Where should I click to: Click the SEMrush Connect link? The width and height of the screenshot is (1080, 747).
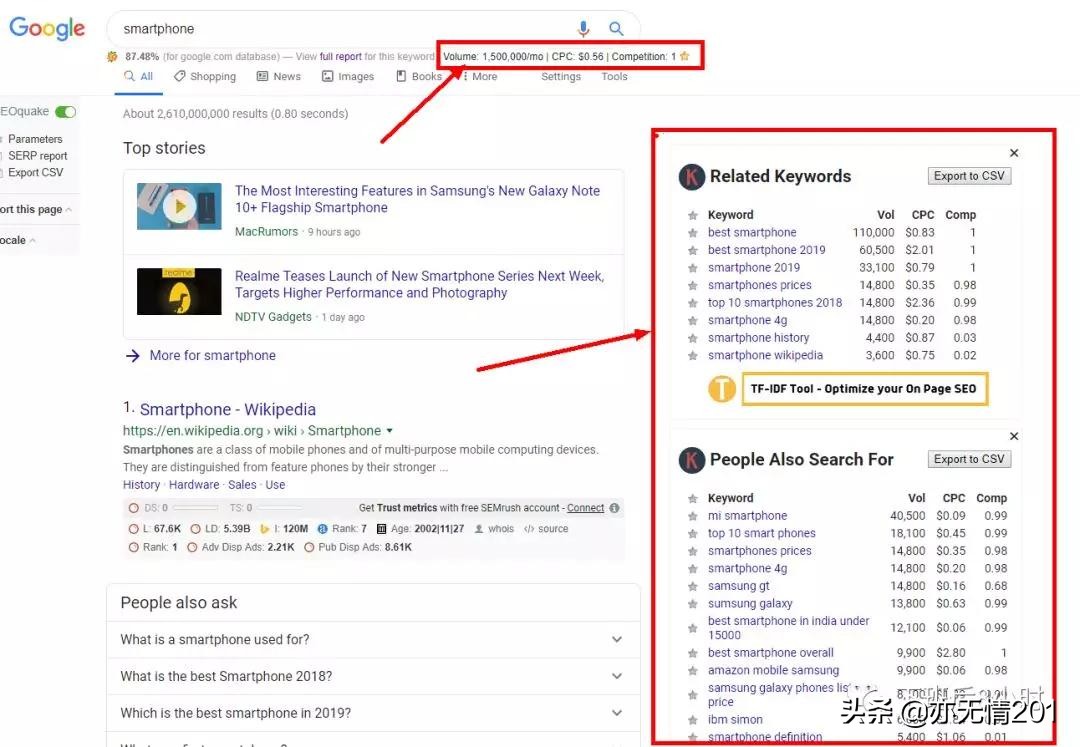tap(585, 508)
